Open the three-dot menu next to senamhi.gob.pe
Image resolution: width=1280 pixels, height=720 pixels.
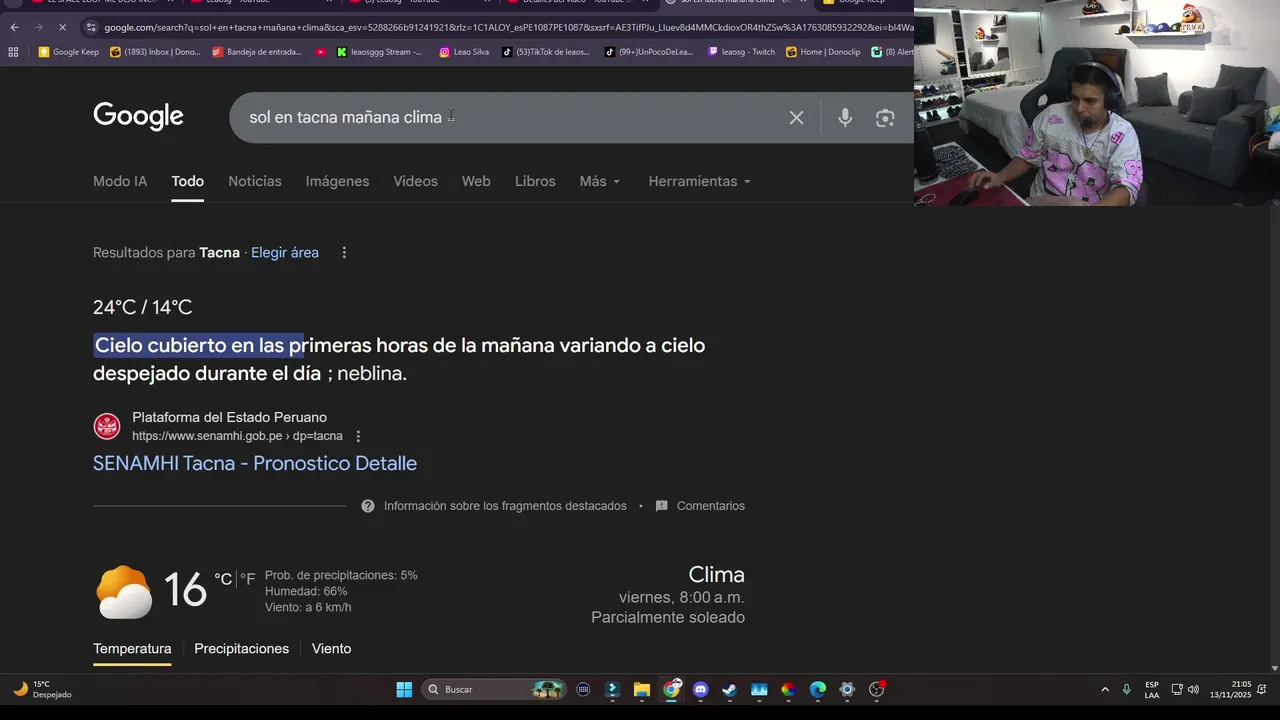coord(358,436)
